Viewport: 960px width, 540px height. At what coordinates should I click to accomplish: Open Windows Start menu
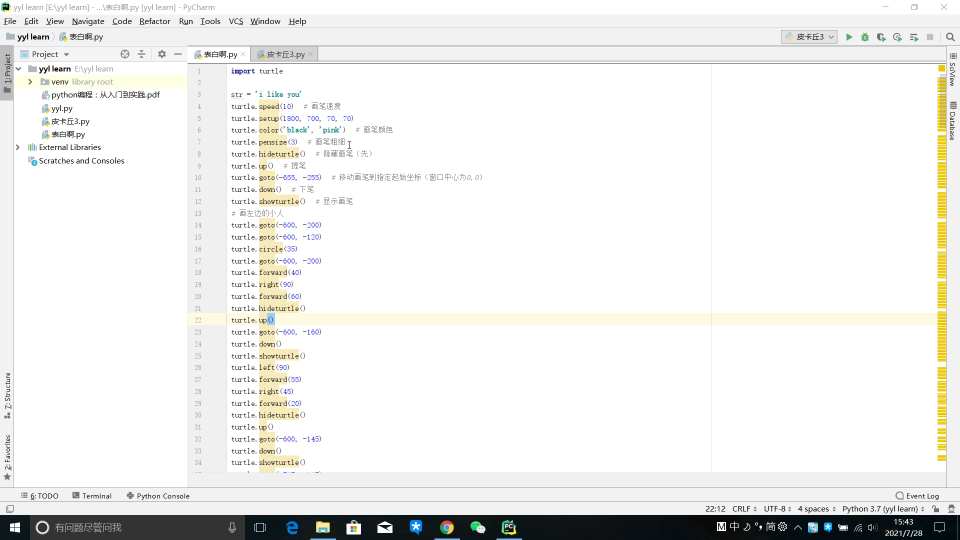tap(15, 527)
